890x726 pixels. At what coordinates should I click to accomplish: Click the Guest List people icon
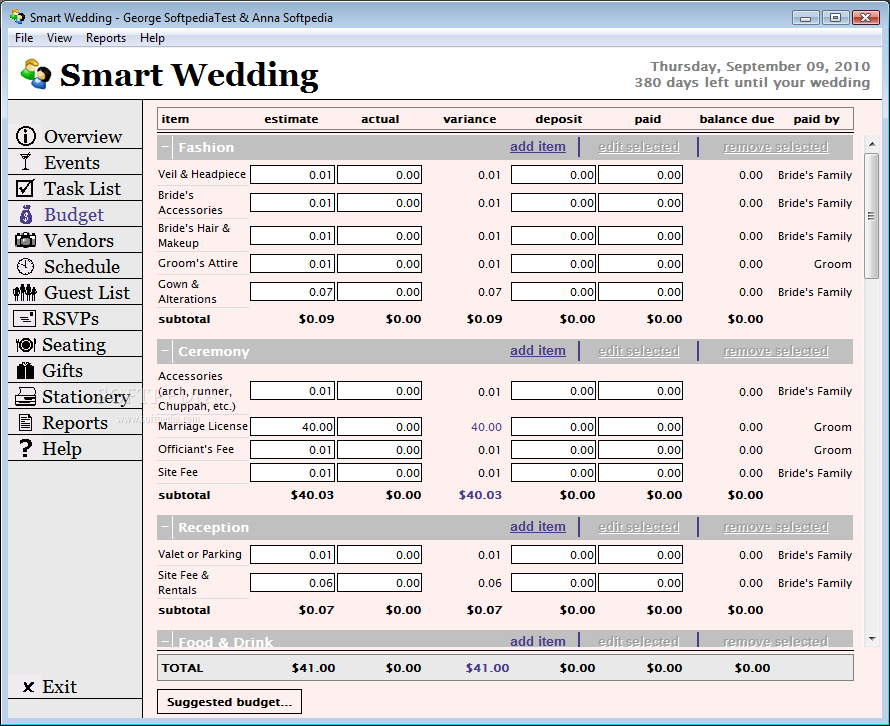click(26, 293)
